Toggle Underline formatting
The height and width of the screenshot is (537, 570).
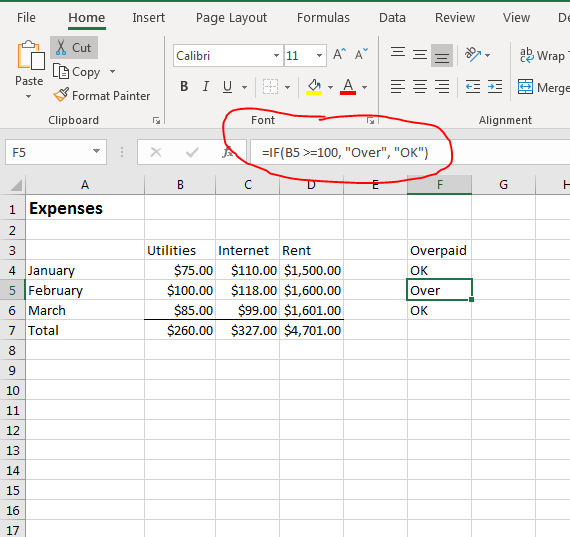[228, 87]
